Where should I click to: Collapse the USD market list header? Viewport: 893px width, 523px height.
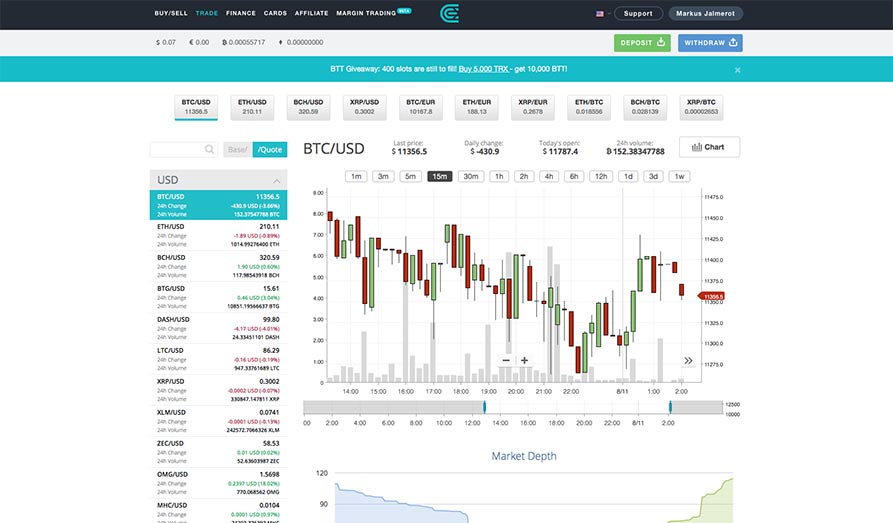tap(218, 180)
